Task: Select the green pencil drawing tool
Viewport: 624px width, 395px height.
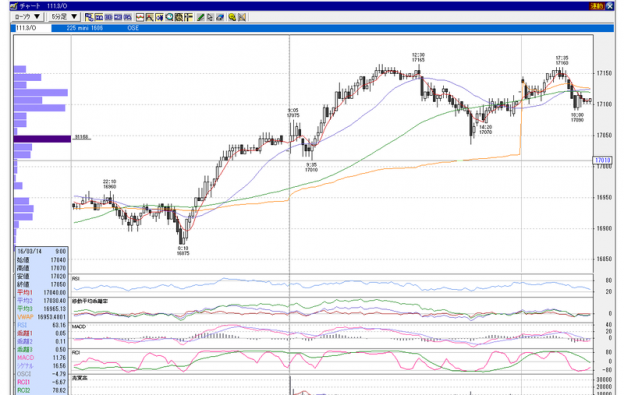Action: 200,17
